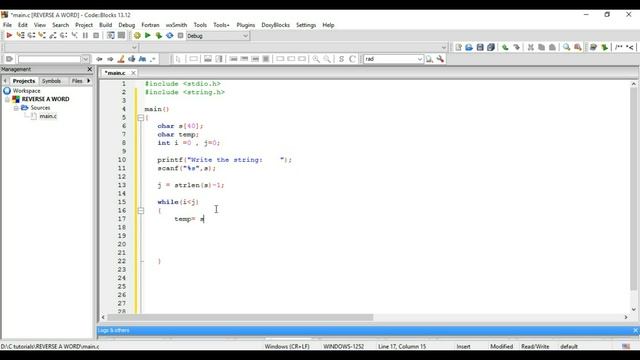Click the 'WINDOWS-1252' encoding status entry
Screen dimensions: 640x360
coord(343,347)
